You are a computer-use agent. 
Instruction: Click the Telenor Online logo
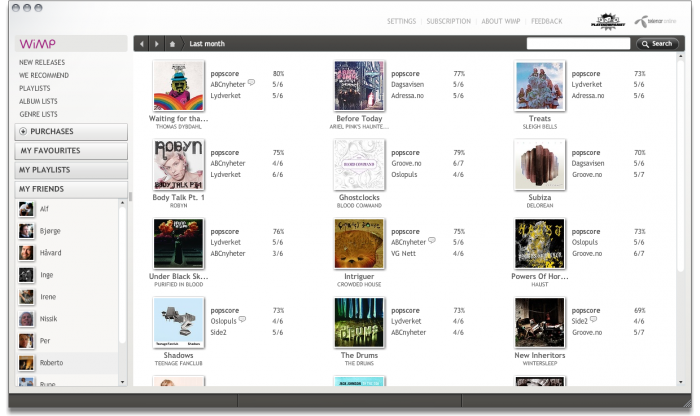661,20
